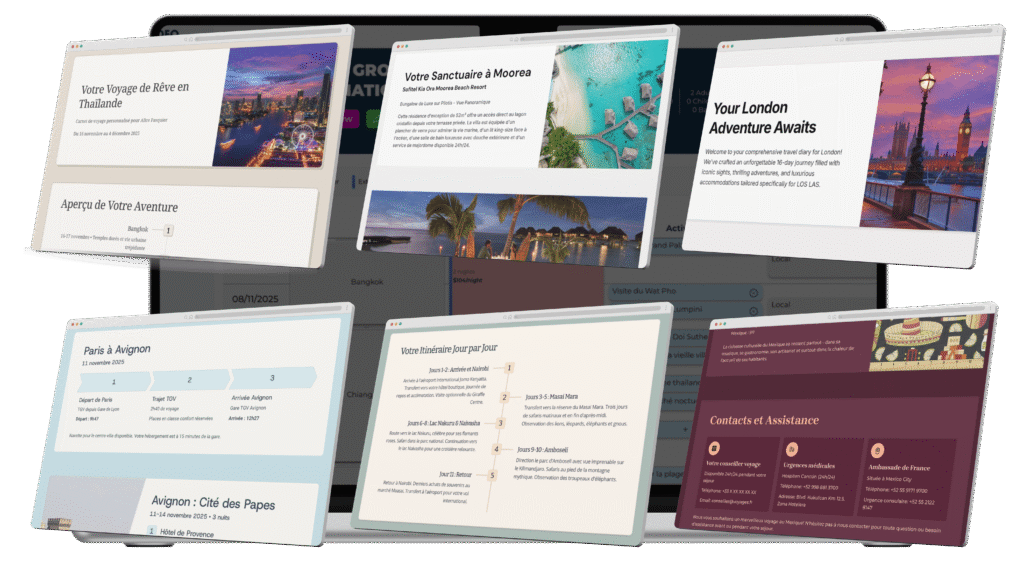Click the Ambassade de France icon

click(877, 451)
